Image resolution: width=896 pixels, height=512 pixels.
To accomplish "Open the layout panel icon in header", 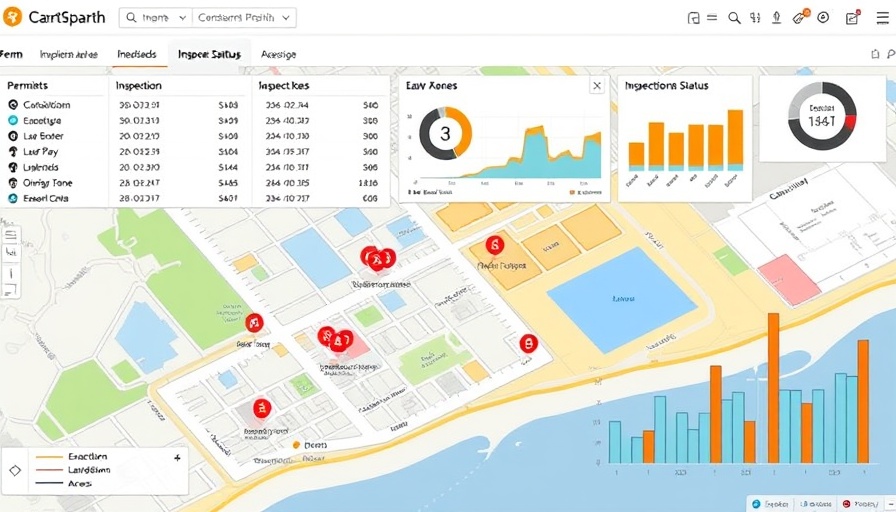I will point(693,18).
